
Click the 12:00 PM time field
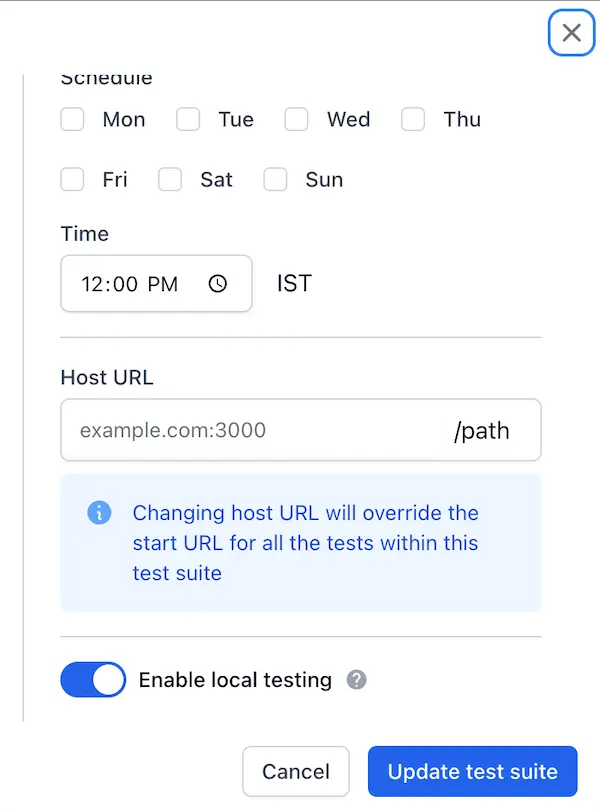click(130, 284)
